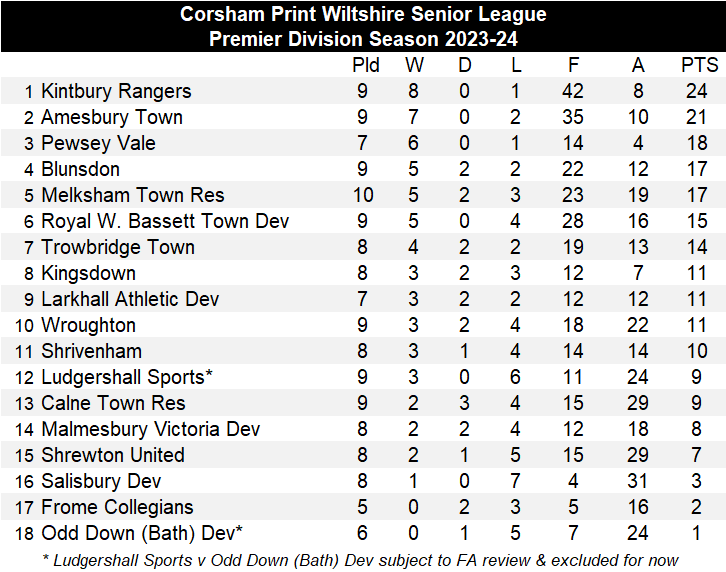Screen dimensions: 726x572
Task: Select Frome Collegians team name
Action: pos(117,507)
